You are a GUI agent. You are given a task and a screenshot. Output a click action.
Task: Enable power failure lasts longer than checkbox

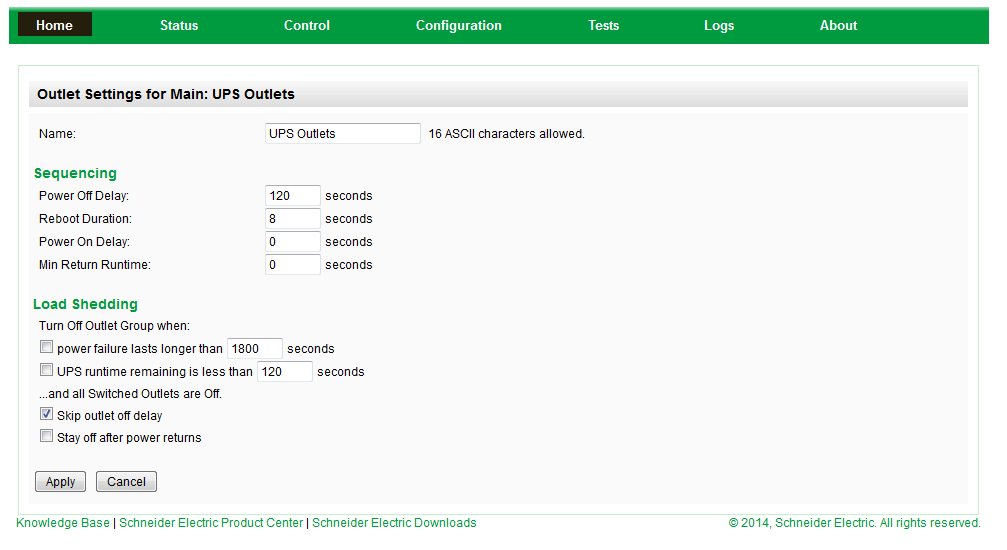46,348
